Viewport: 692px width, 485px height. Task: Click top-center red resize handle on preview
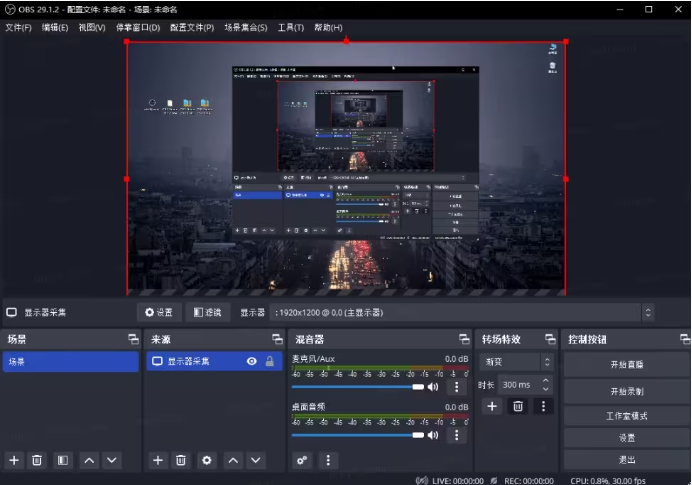coord(346,41)
